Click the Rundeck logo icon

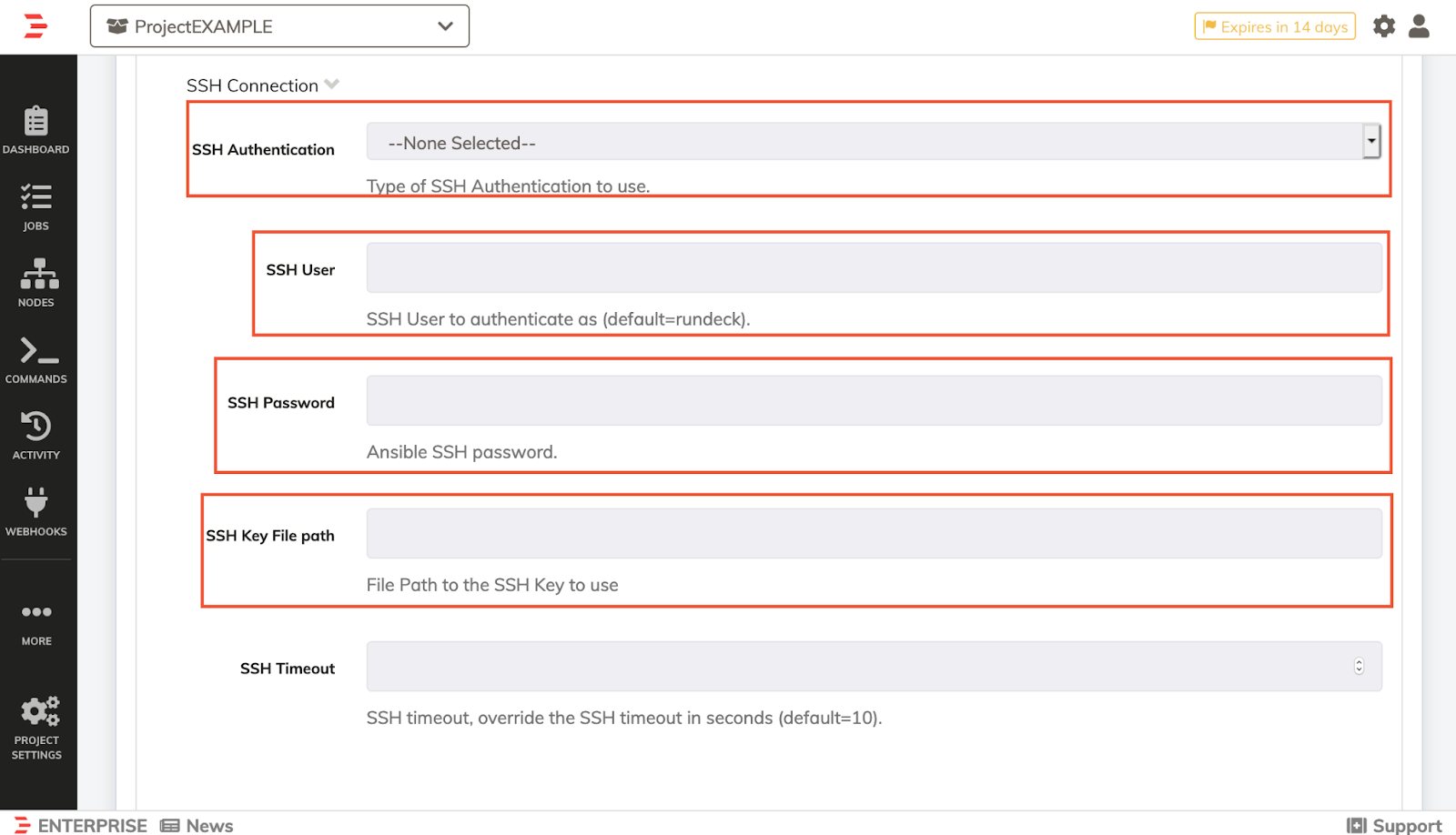coord(35,26)
